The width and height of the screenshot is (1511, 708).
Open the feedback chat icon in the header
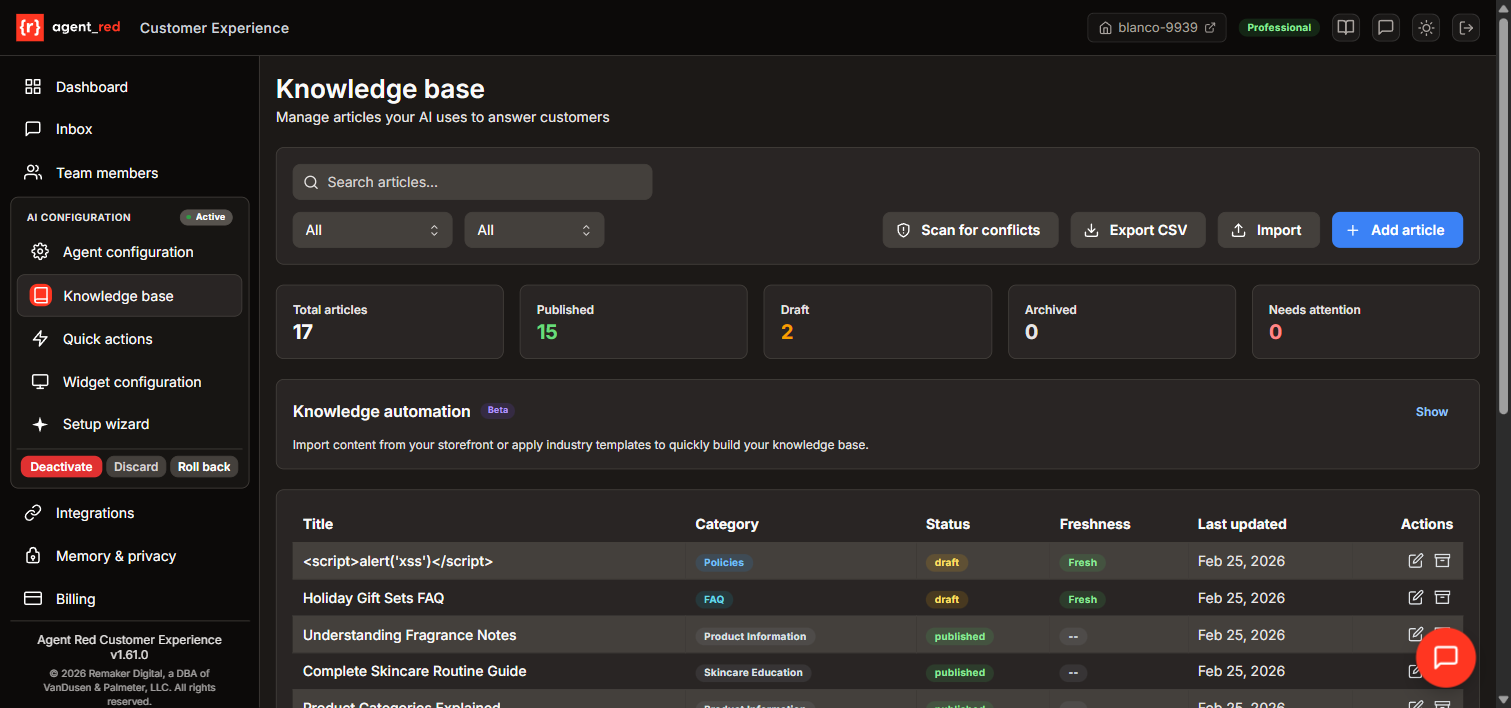[1385, 27]
